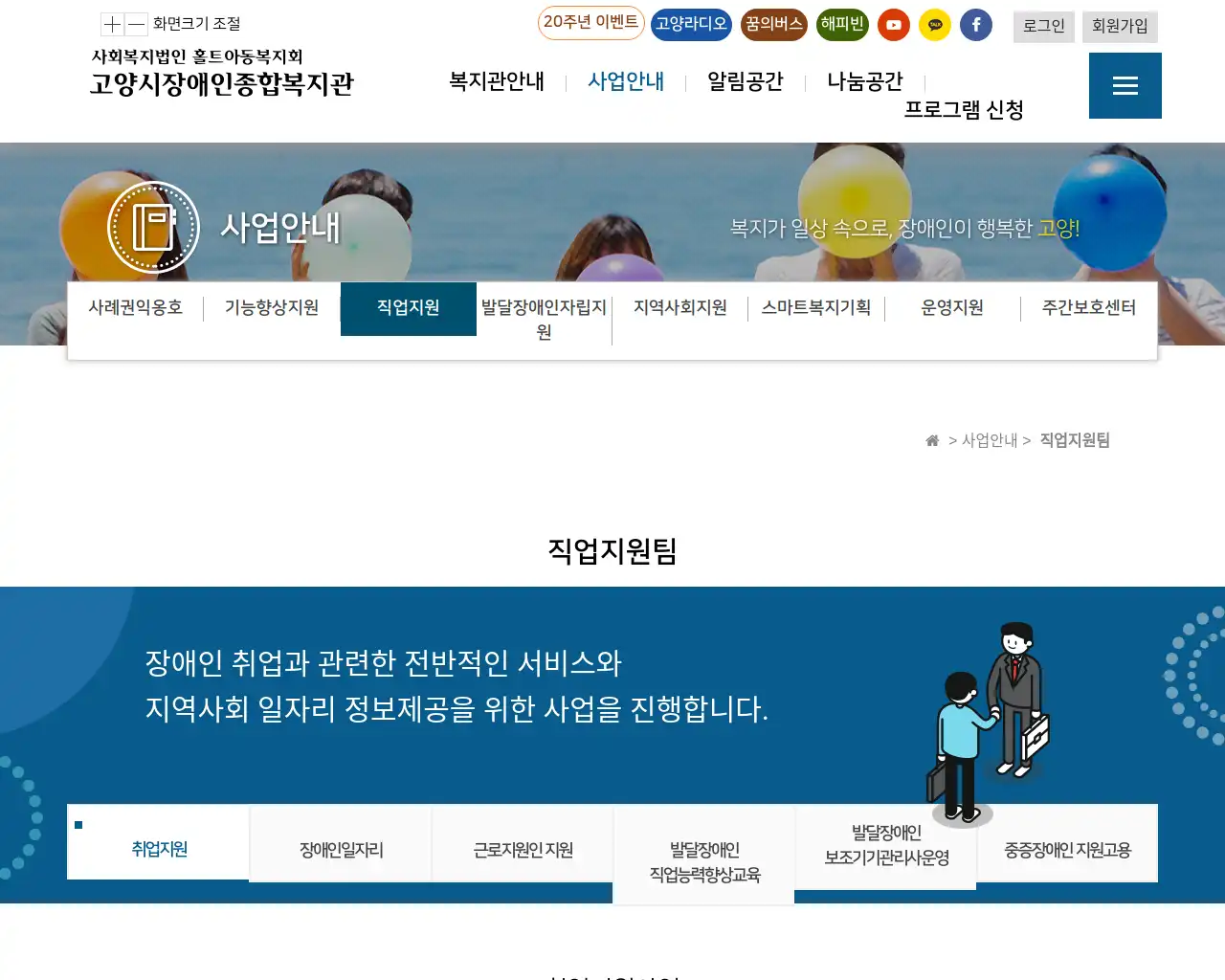
Task: Select the 직업지원 submenu
Action: click(409, 308)
